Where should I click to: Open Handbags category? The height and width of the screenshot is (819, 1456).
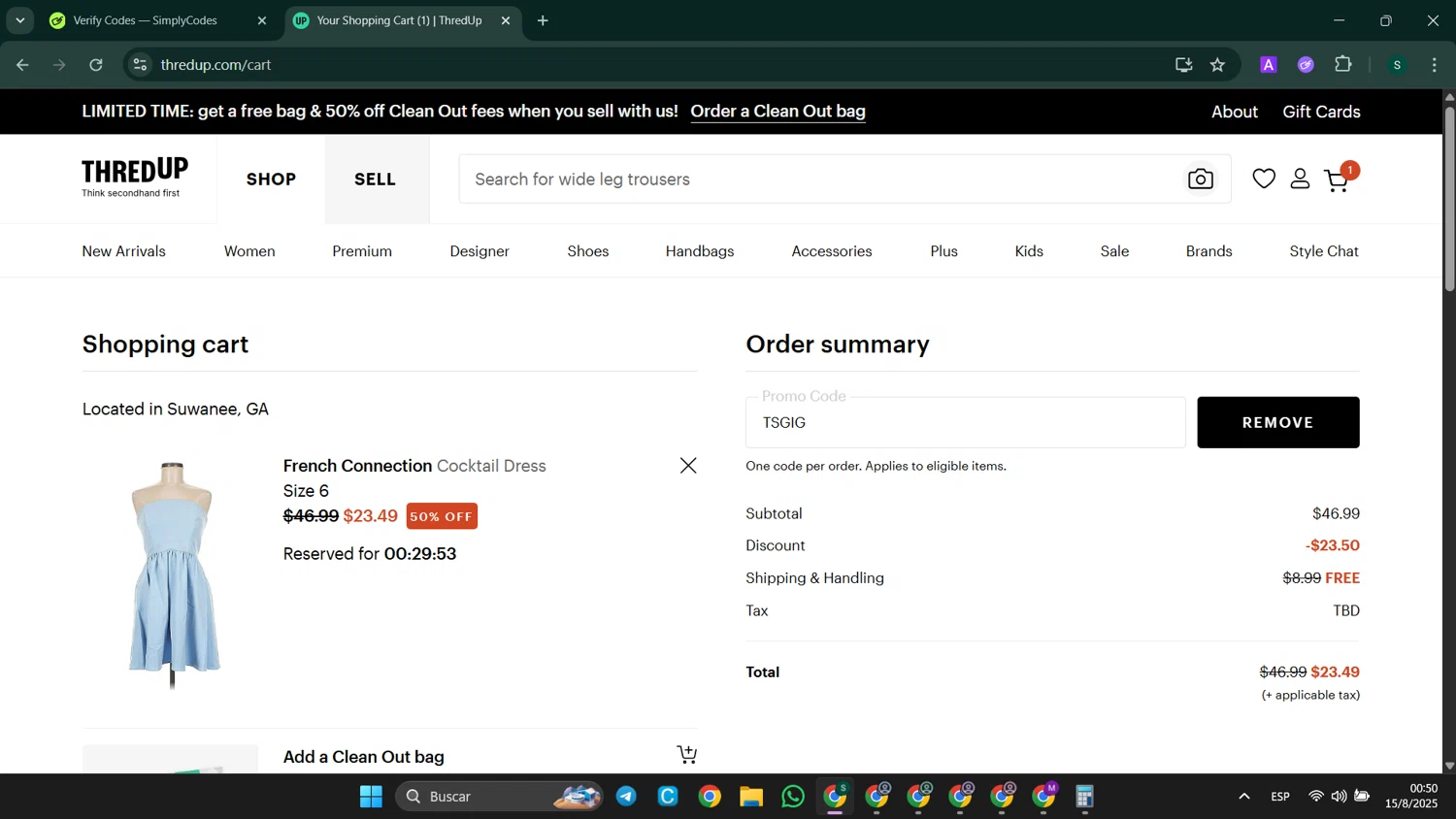[700, 251]
